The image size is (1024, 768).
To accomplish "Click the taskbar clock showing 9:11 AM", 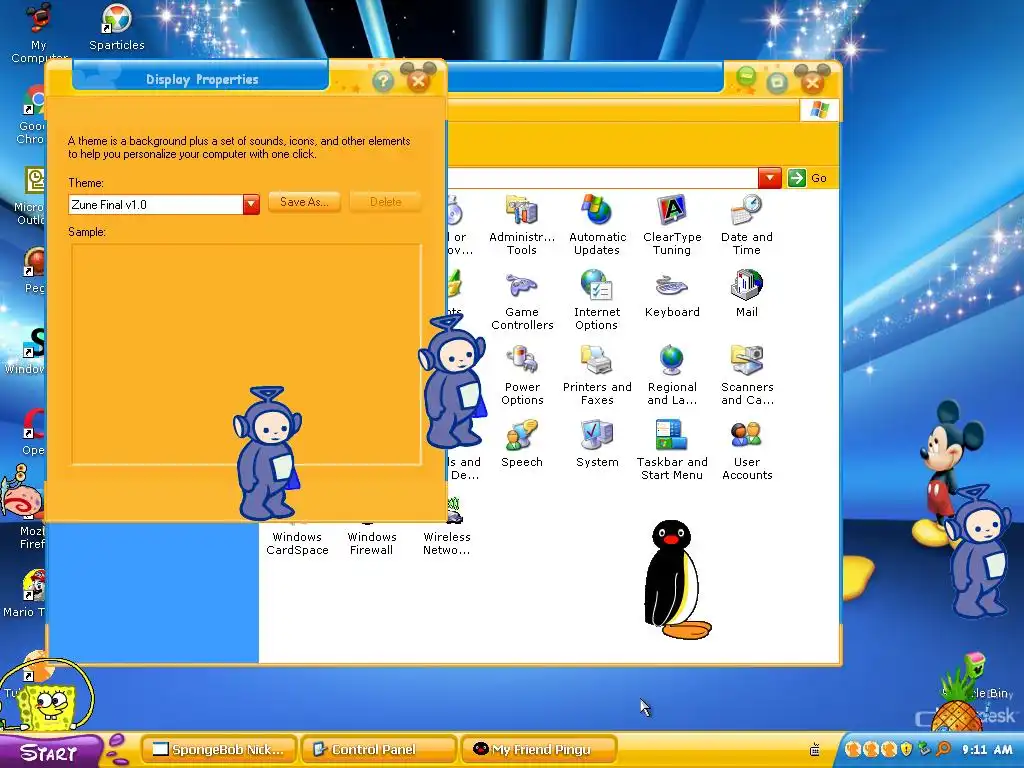I will 986,750.
